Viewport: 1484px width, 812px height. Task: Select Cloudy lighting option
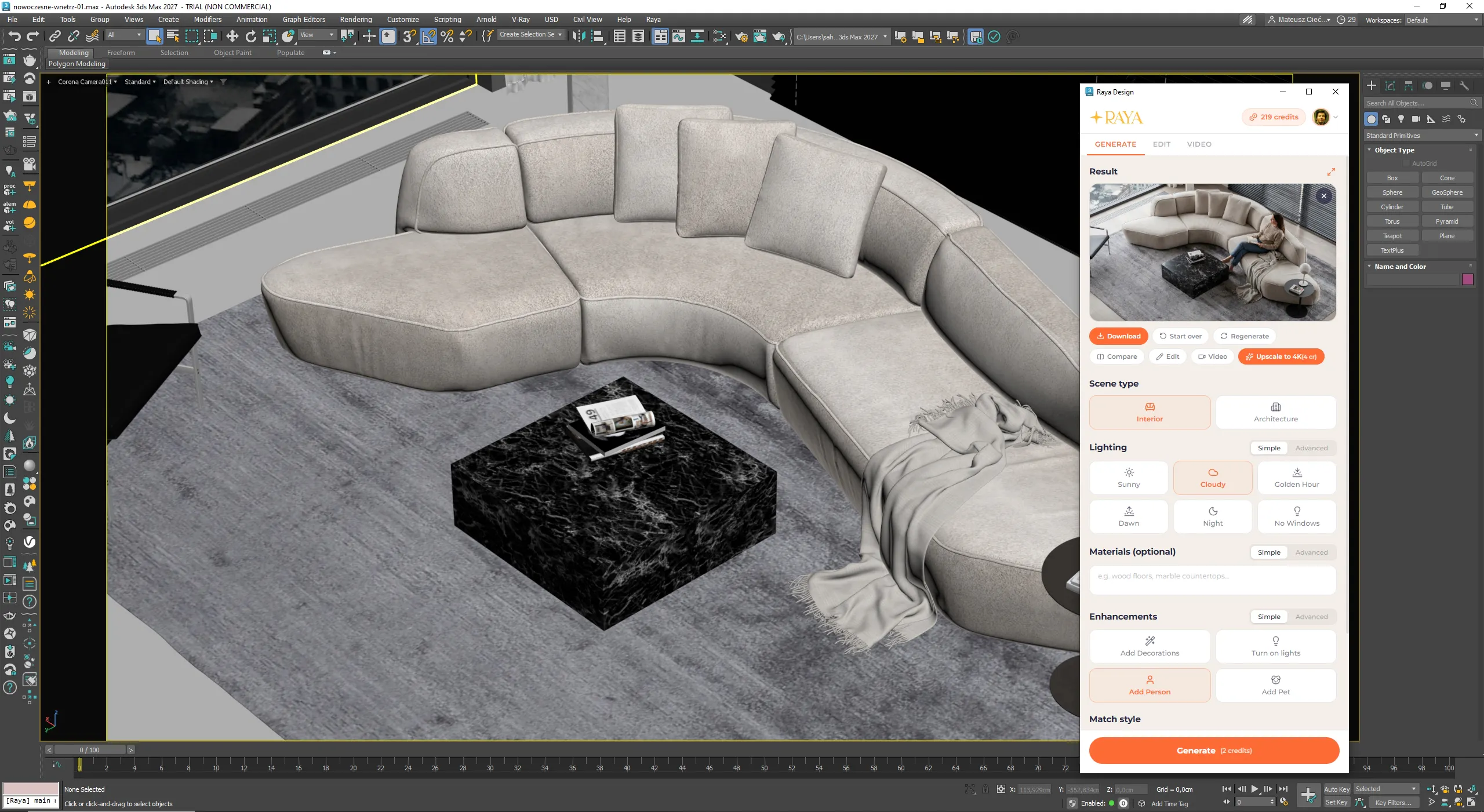coord(1213,478)
